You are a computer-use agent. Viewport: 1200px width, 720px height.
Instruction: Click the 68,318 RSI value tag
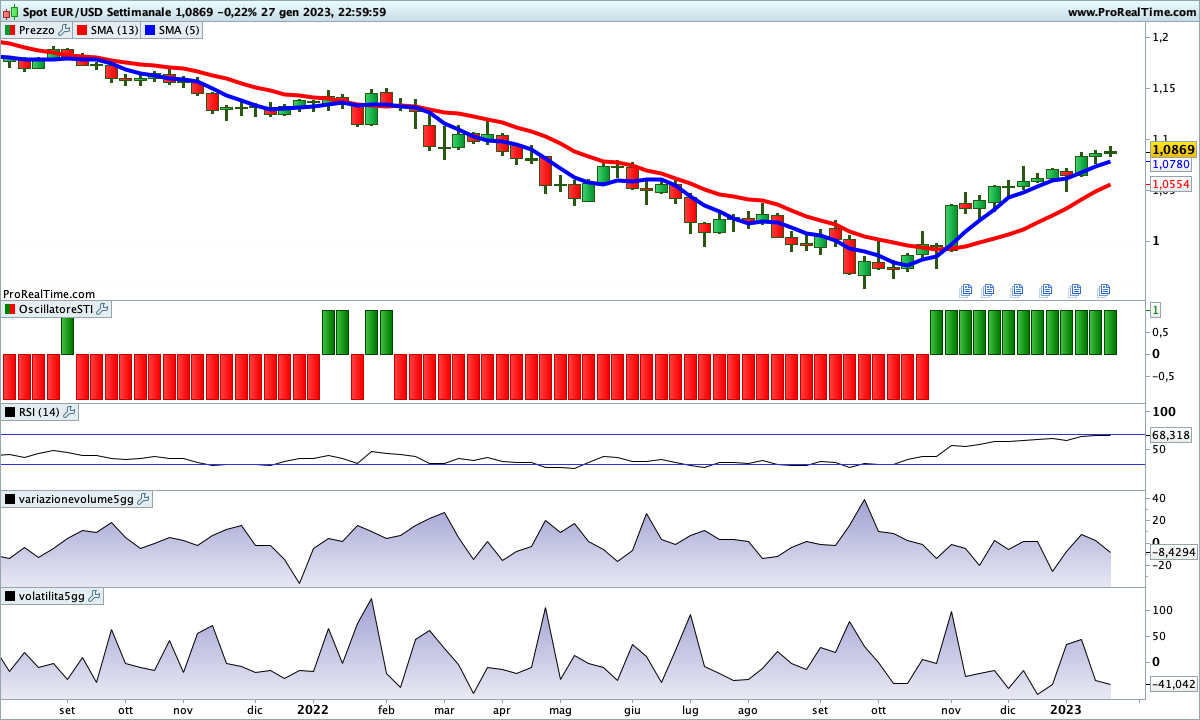point(1171,435)
